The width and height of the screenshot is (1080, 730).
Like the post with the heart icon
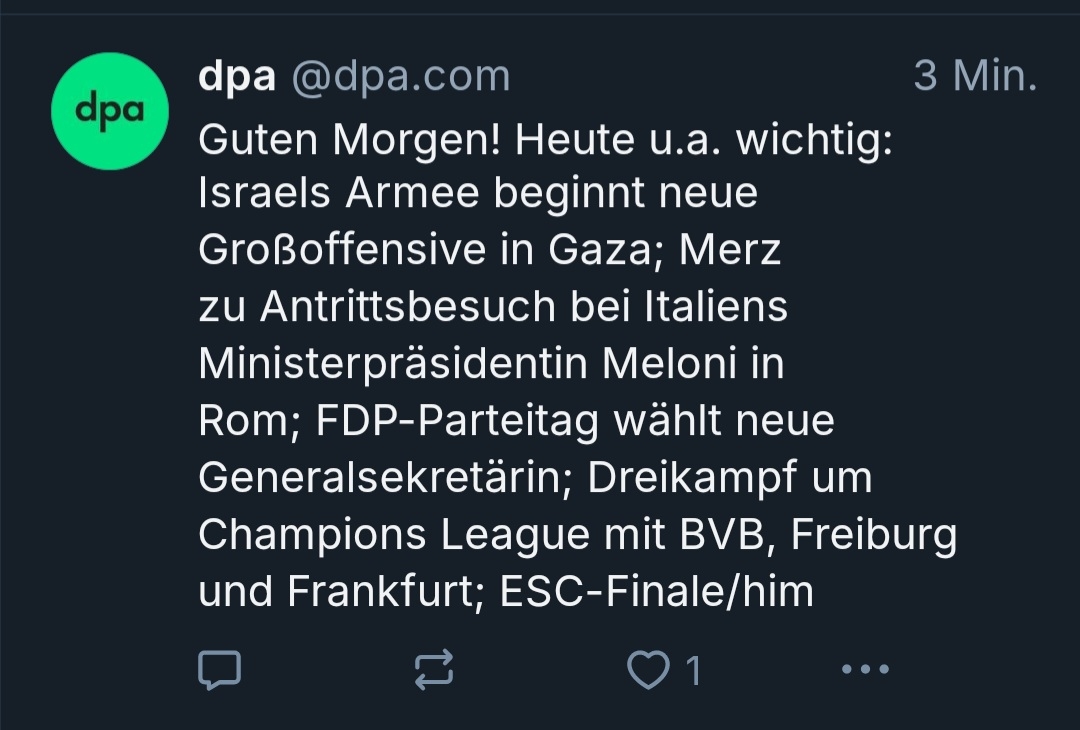coord(648,669)
